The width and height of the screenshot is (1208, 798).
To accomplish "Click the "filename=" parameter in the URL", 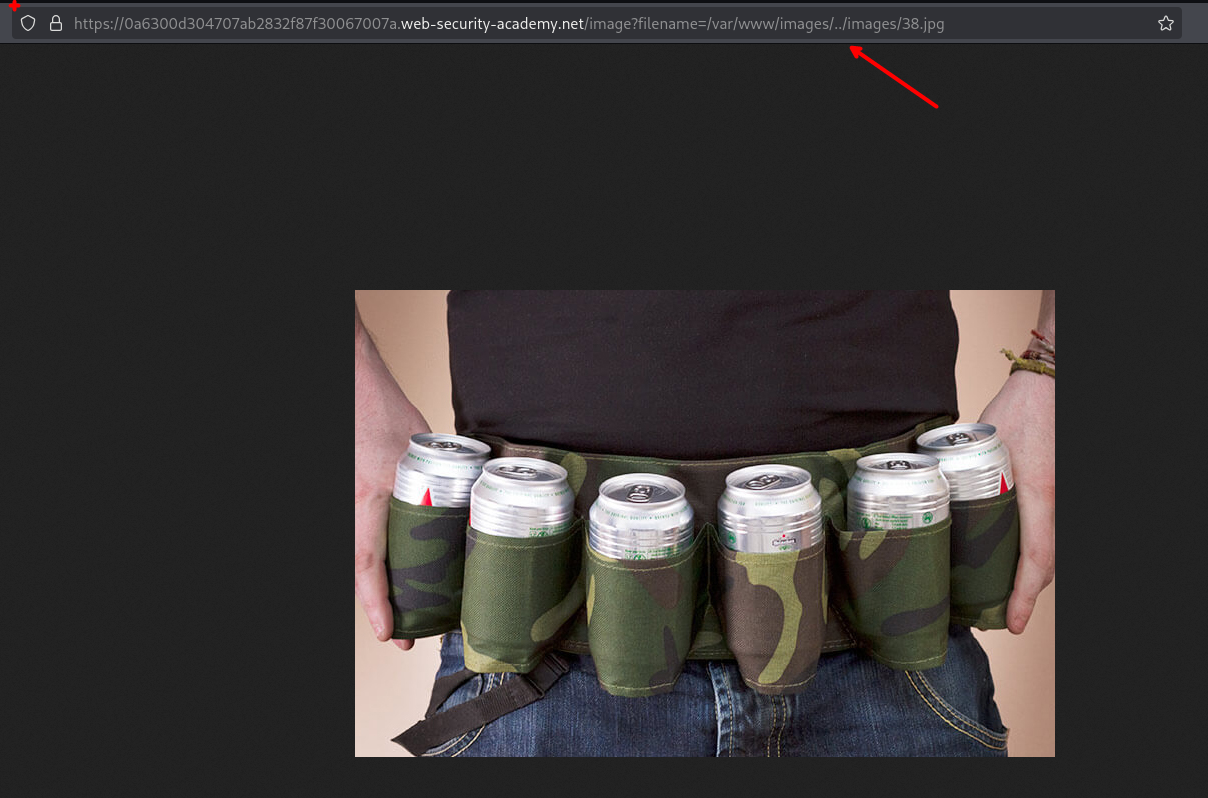I will [x=666, y=24].
